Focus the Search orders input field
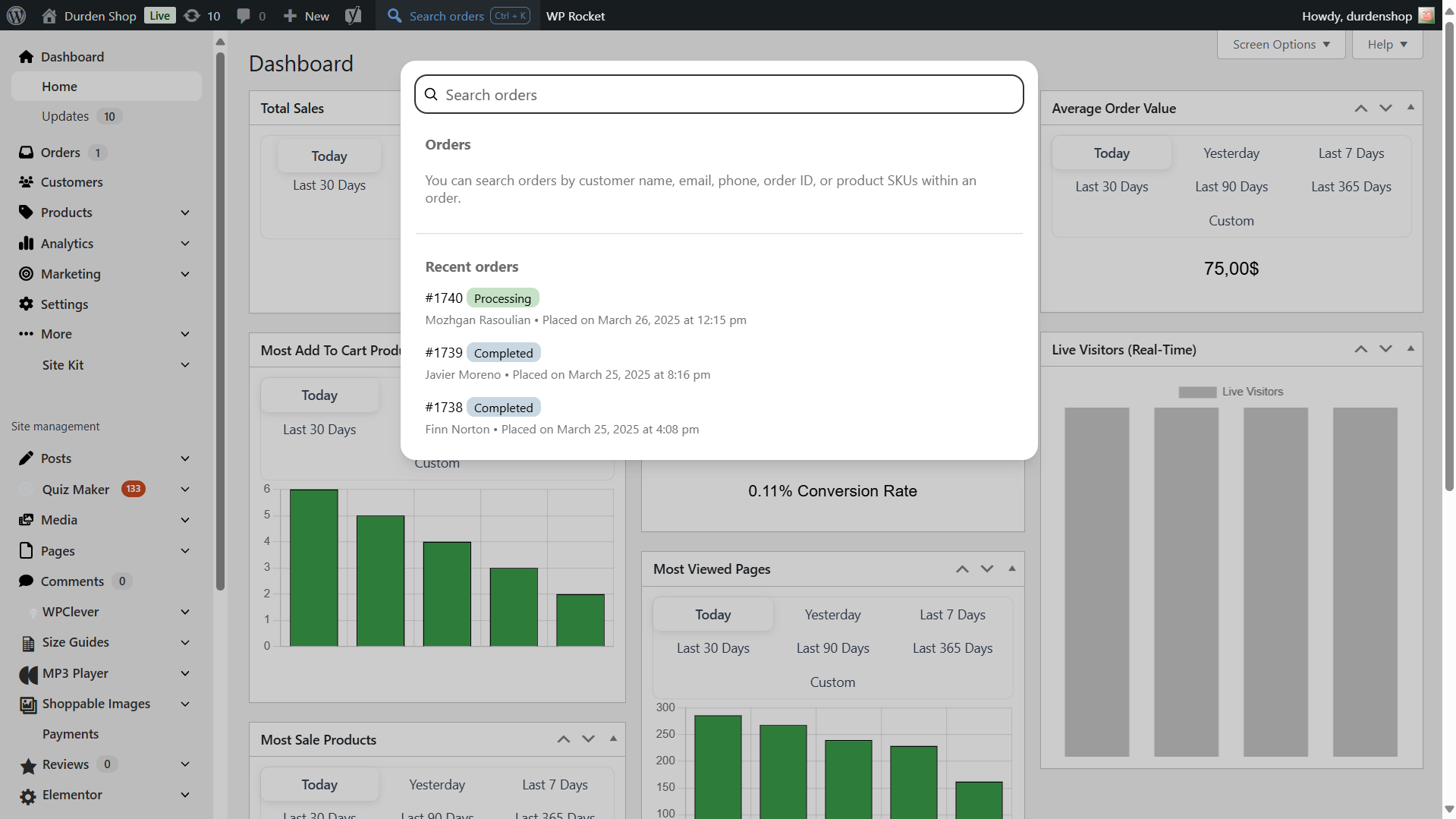This screenshot has width=1456, height=819. (728, 95)
